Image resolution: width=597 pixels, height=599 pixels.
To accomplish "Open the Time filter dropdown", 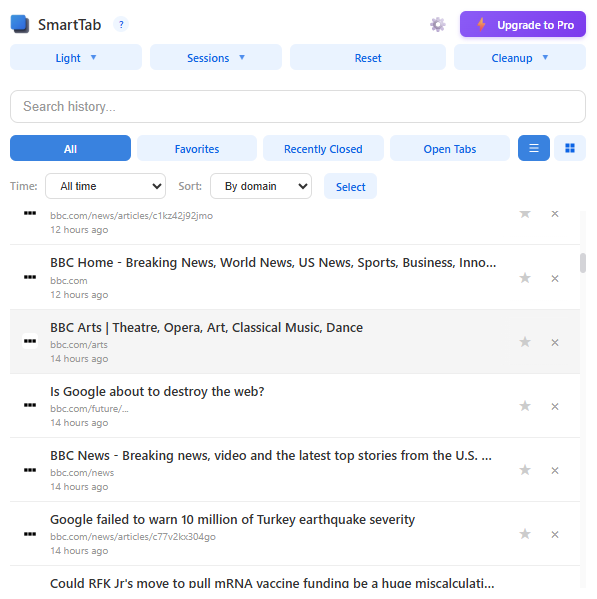I will [105, 186].
